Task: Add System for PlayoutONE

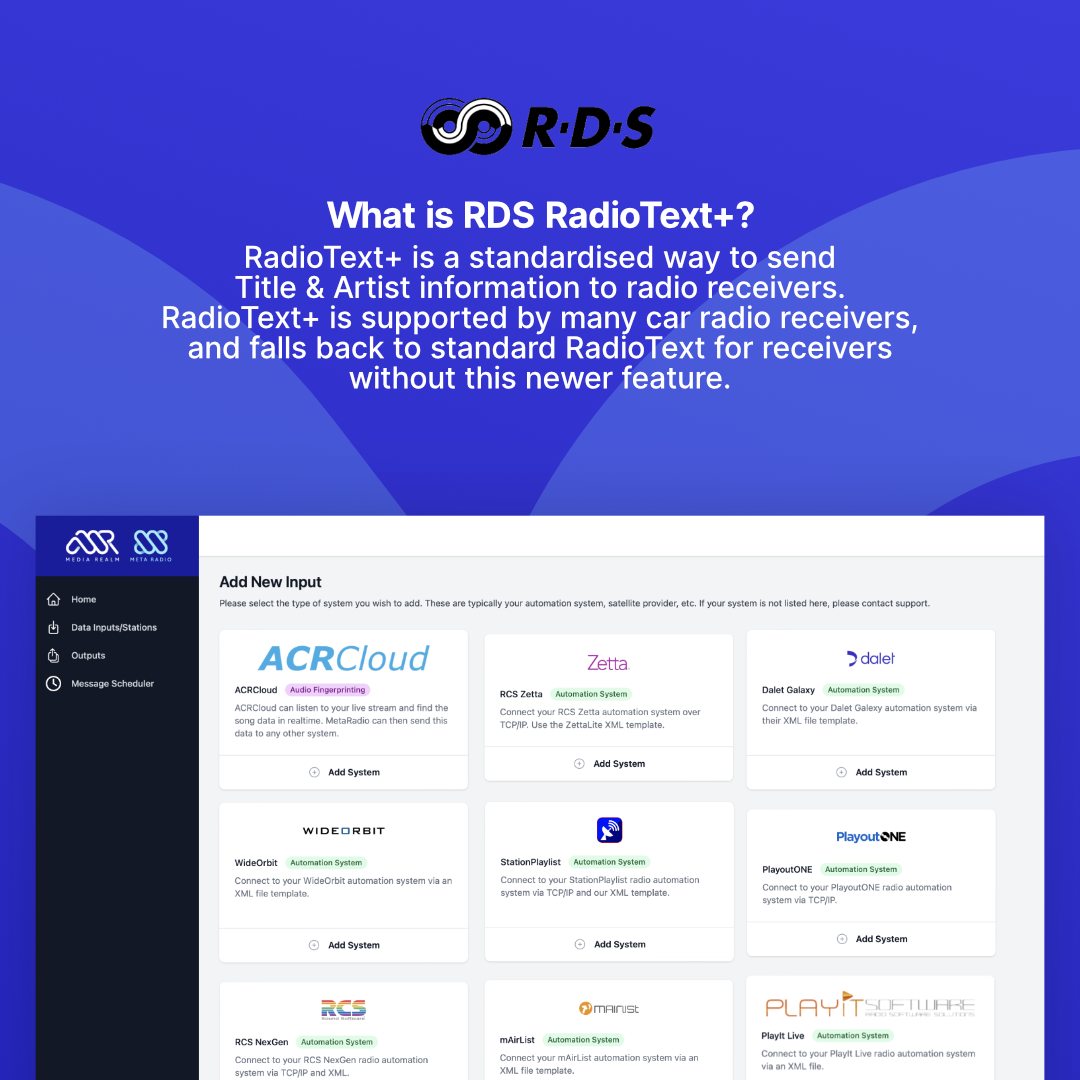Action: (x=871, y=939)
